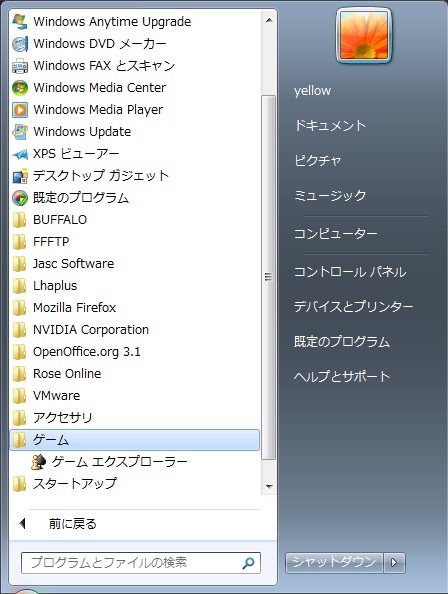Viewport: 448px width, 594px height.
Task: Open コンピューター from the right pane
Action: (x=336, y=234)
